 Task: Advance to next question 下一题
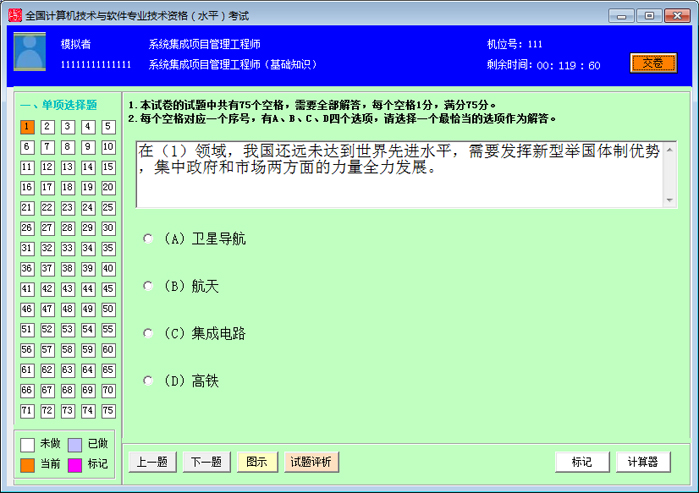206,462
